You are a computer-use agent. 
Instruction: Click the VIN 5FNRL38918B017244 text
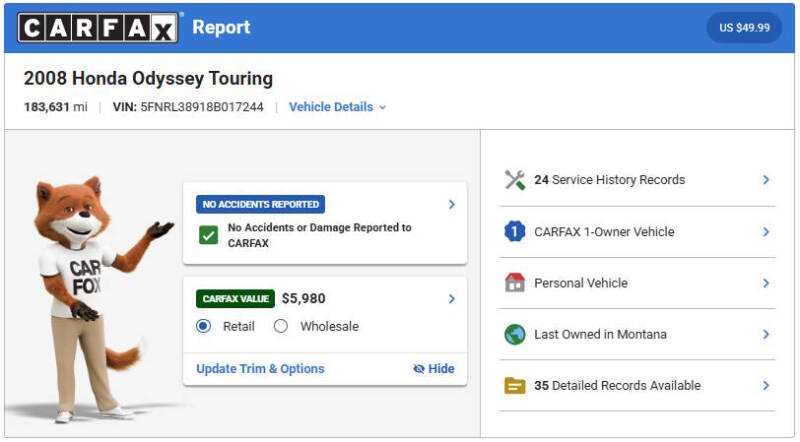point(188,107)
